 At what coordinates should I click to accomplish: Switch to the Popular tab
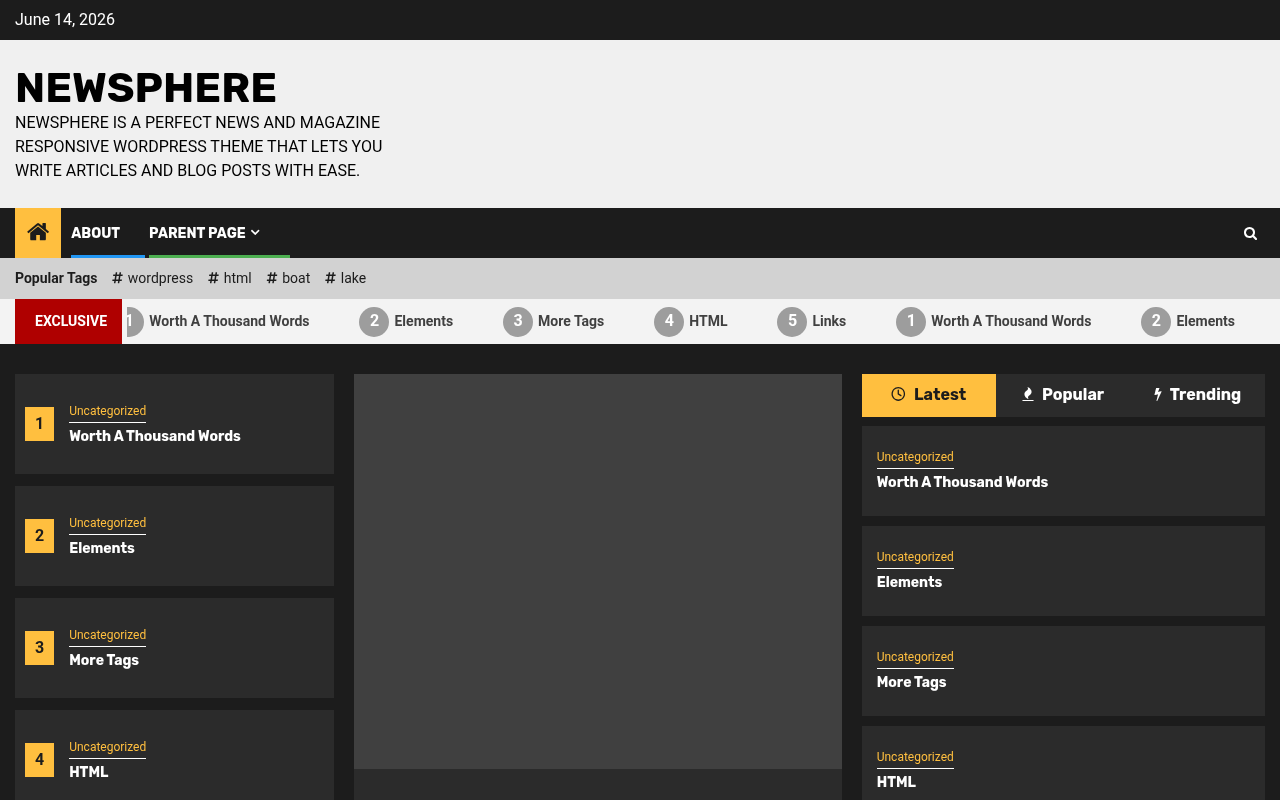[x=1062, y=395]
